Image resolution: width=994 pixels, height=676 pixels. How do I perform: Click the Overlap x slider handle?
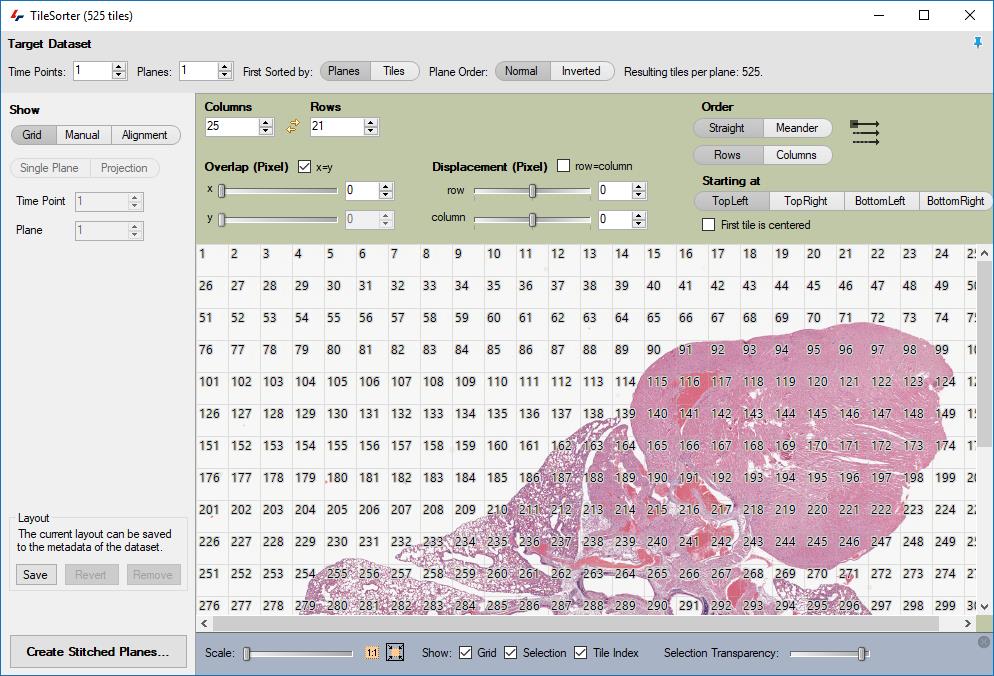(x=222, y=190)
